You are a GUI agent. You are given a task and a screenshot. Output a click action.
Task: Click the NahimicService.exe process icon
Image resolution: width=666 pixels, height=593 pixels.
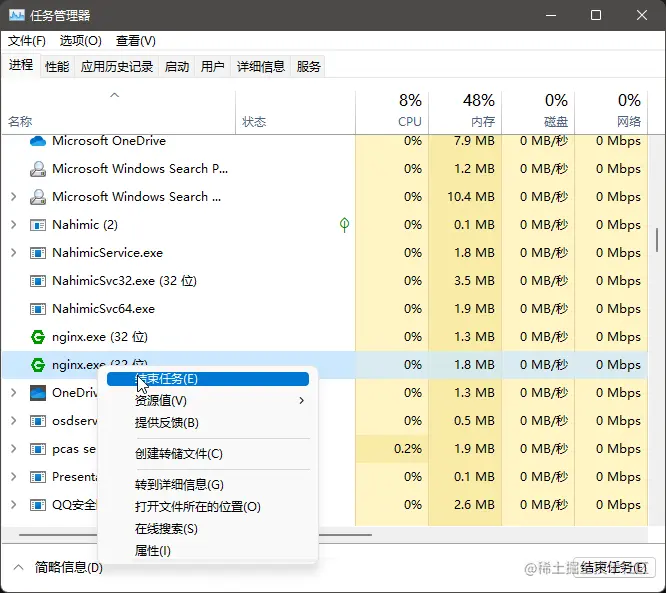point(38,253)
